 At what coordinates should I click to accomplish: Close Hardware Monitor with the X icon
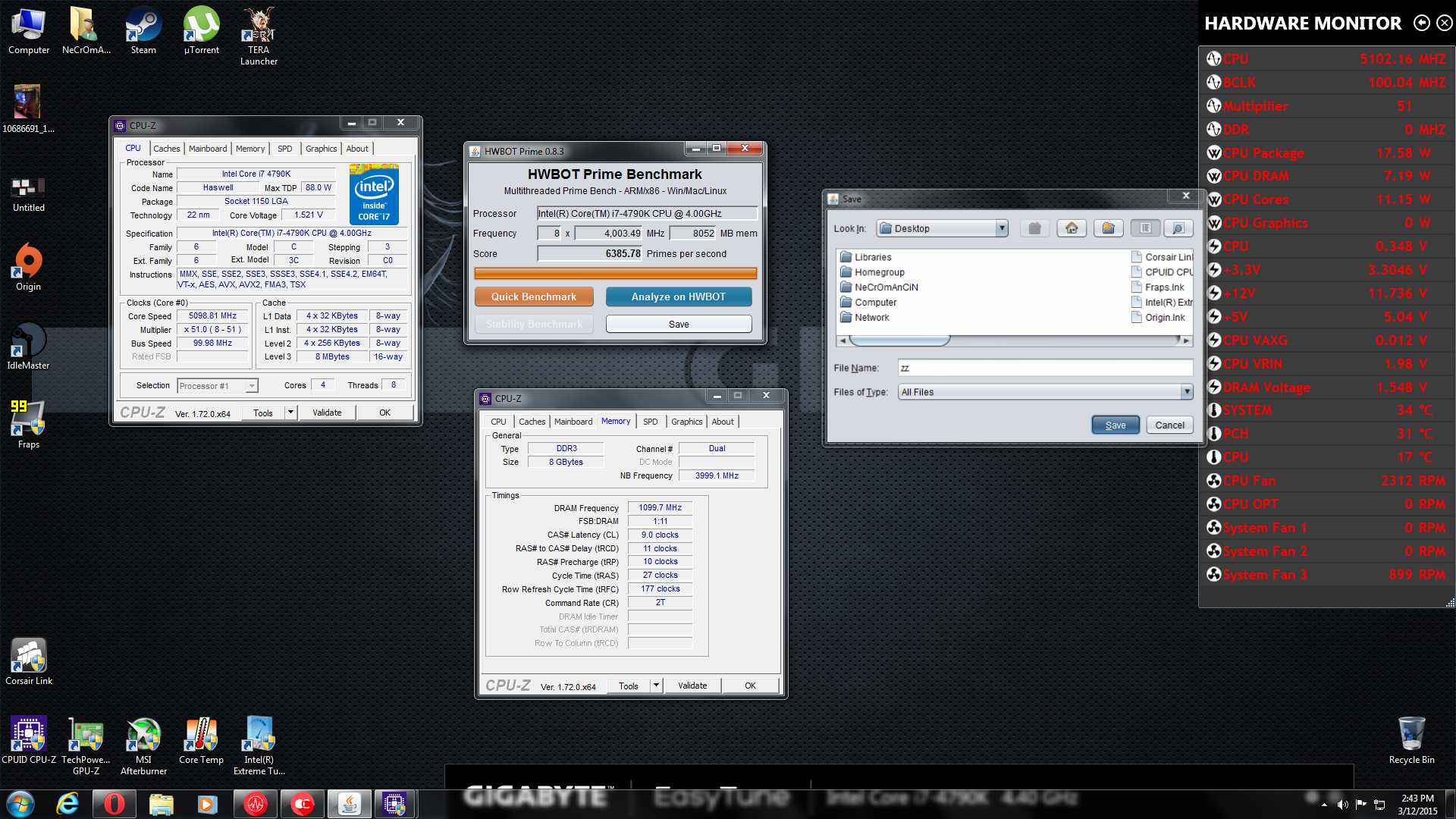(1444, 23)
